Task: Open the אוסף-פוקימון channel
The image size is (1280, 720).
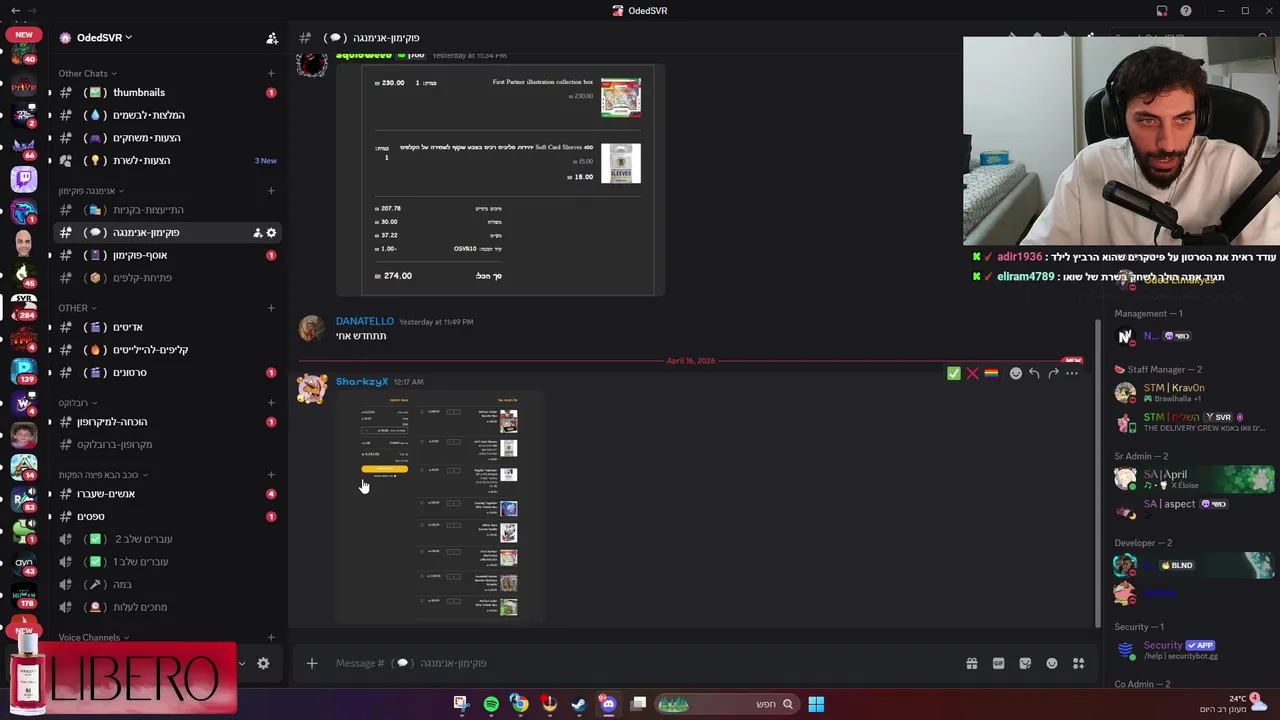Action: [167, 255]
